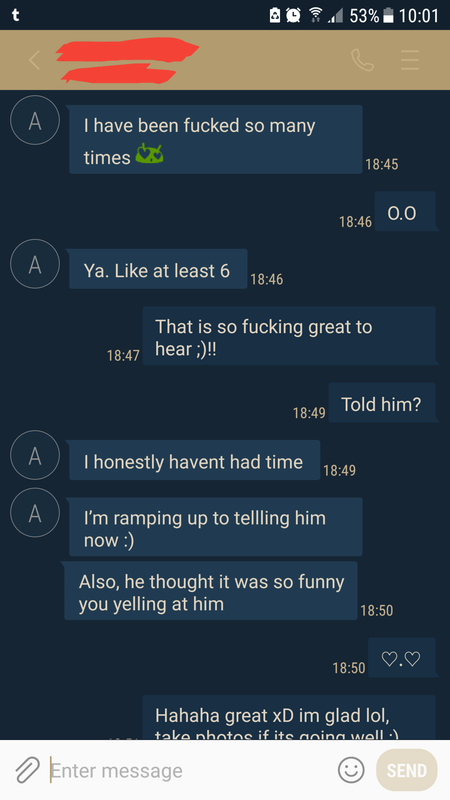Screen dimensions: 450x800
Task: Tap the SEND button
Action: click(x=407, y=770)
